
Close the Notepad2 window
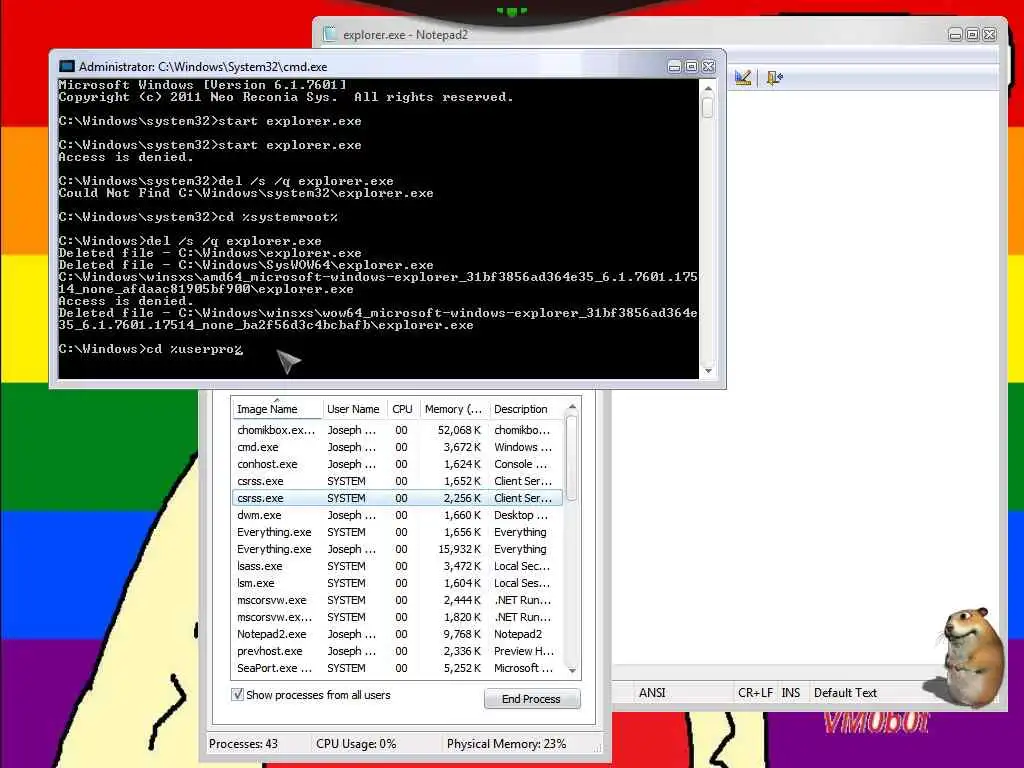(x=989, y=35)
